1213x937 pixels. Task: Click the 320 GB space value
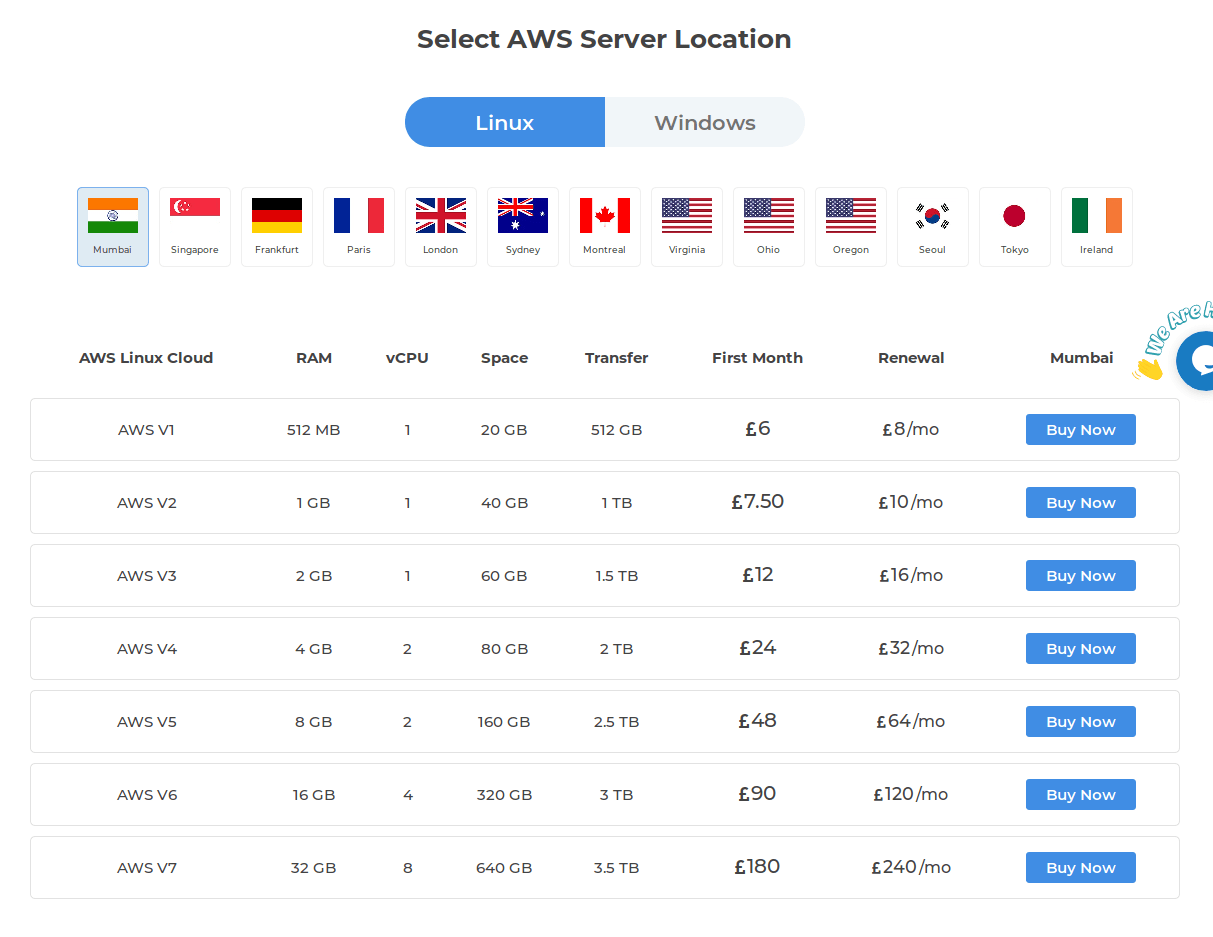(504, 795)
